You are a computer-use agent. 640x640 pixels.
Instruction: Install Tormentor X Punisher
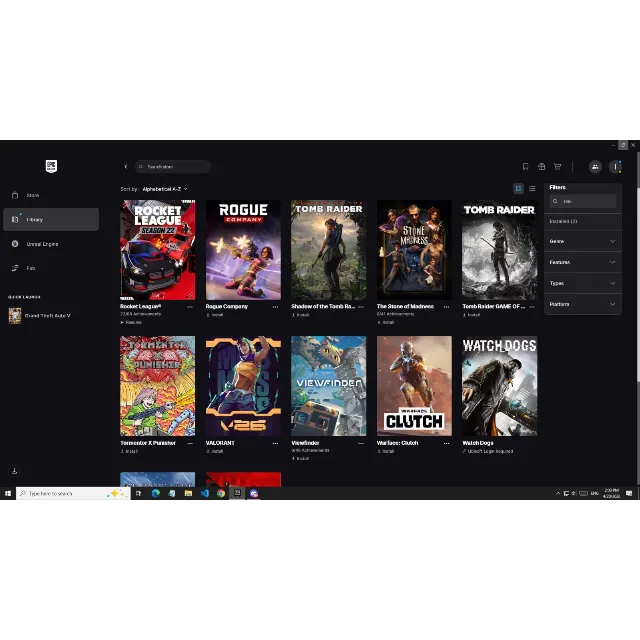[129, 451]
